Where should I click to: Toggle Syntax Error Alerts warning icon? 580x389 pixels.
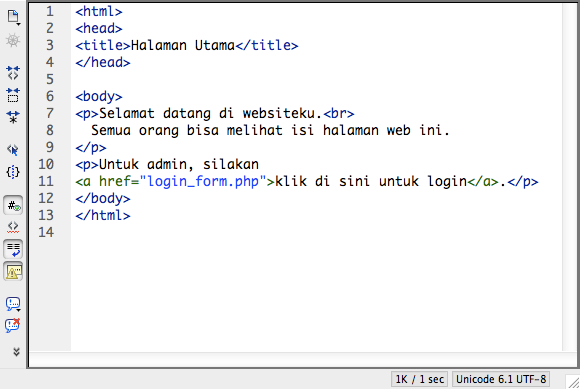(13, 271)
